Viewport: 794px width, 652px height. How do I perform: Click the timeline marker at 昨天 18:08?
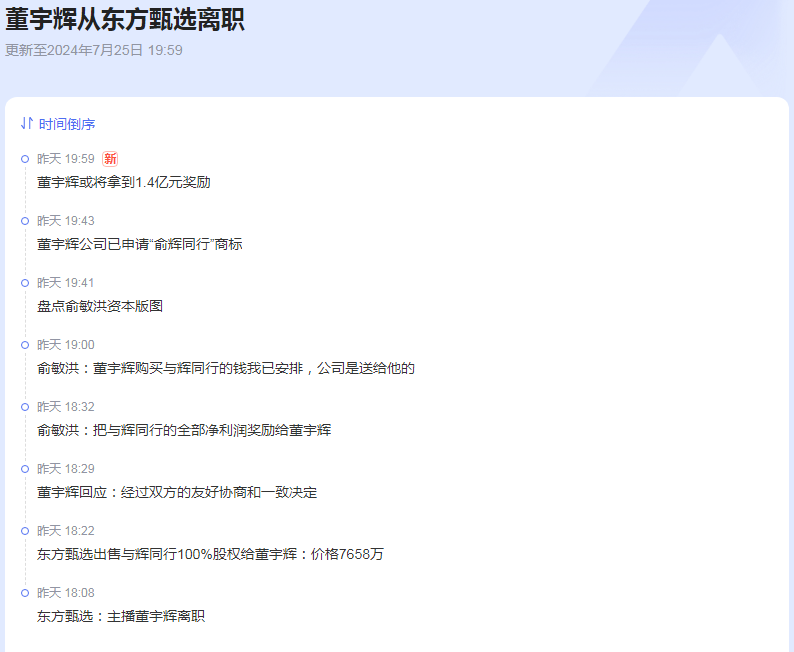click(x=25, y=593)
